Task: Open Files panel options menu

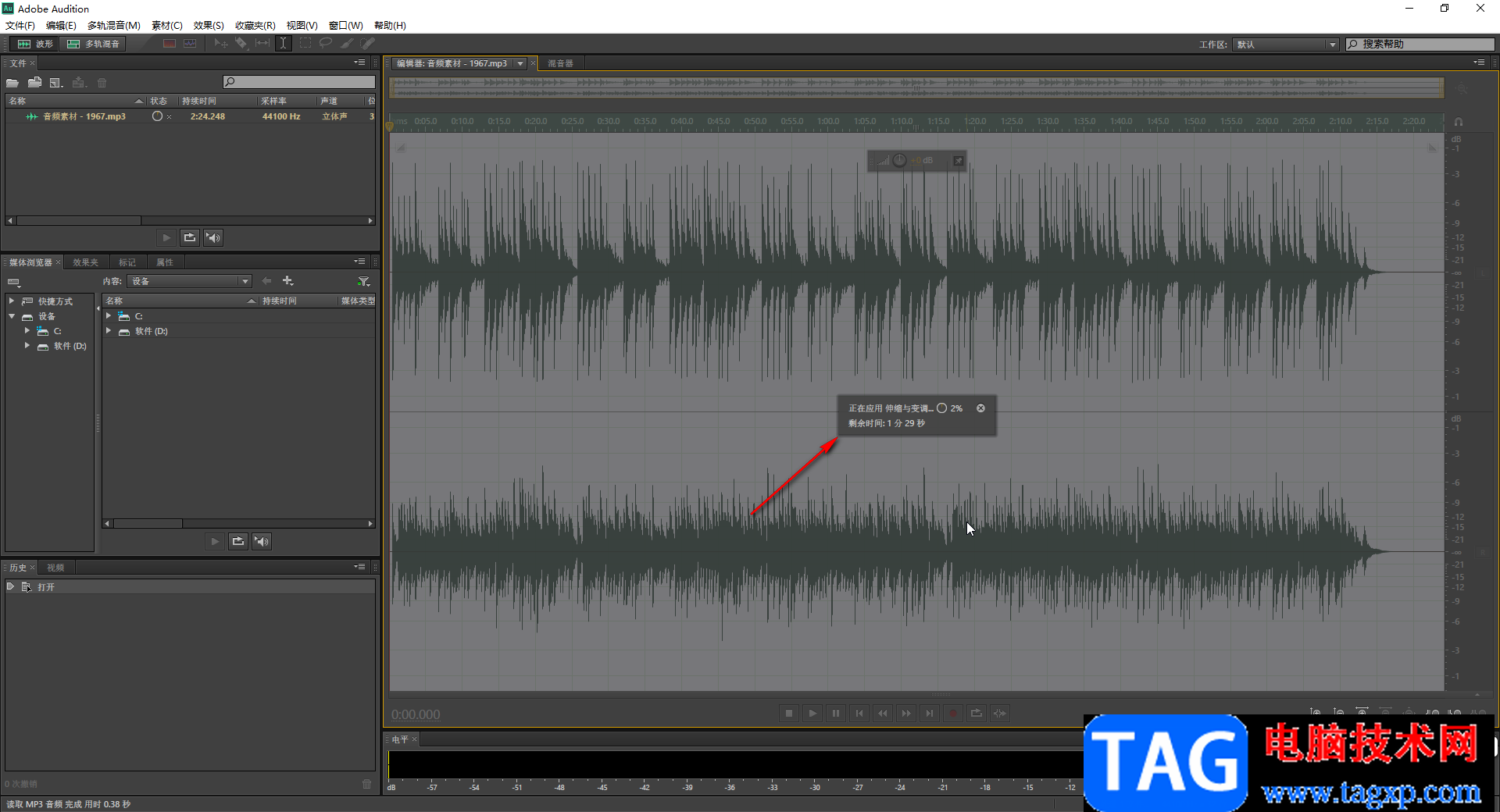Action: click(360, 62)
